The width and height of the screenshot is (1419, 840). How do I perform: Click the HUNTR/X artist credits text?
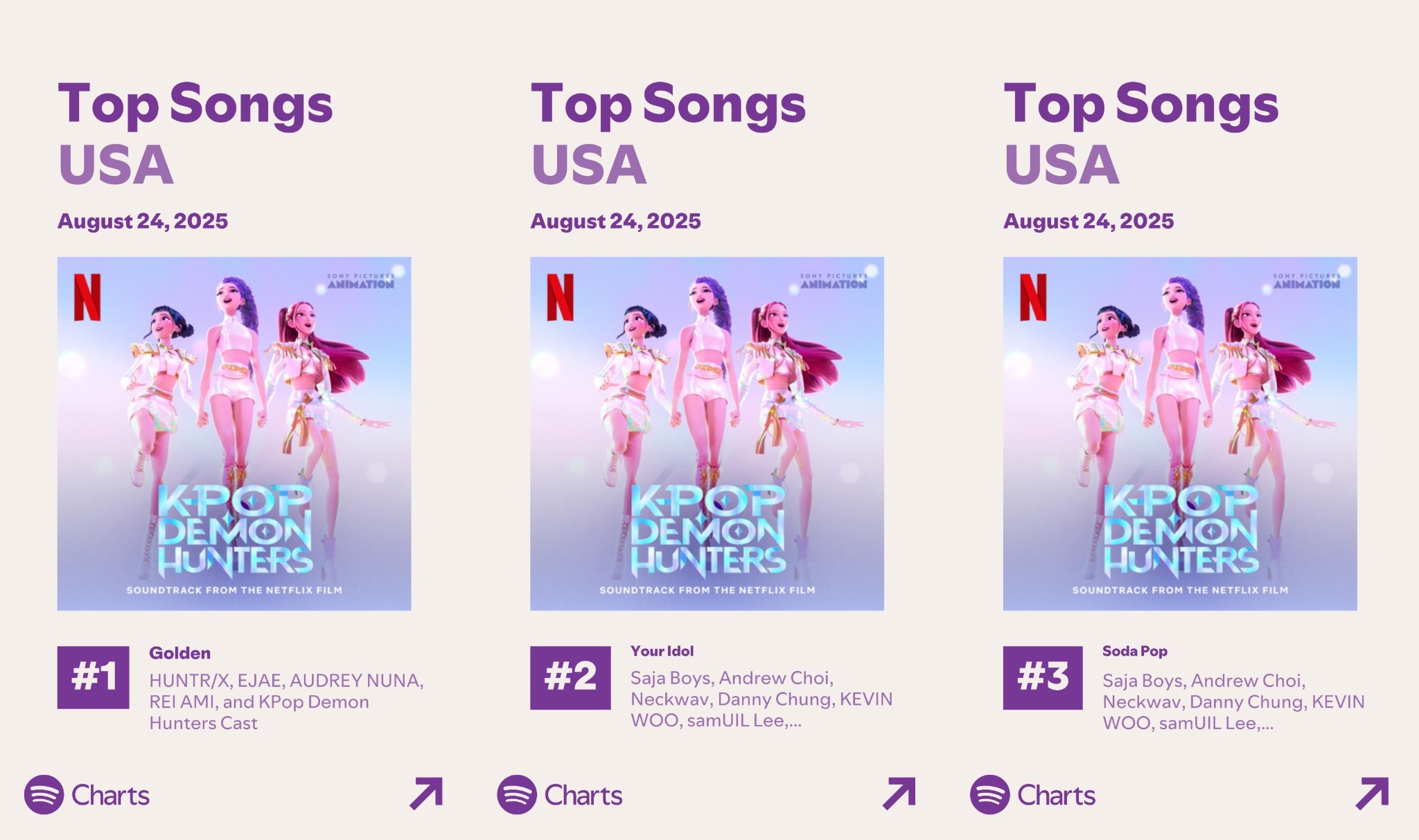(x=286, y=702)
